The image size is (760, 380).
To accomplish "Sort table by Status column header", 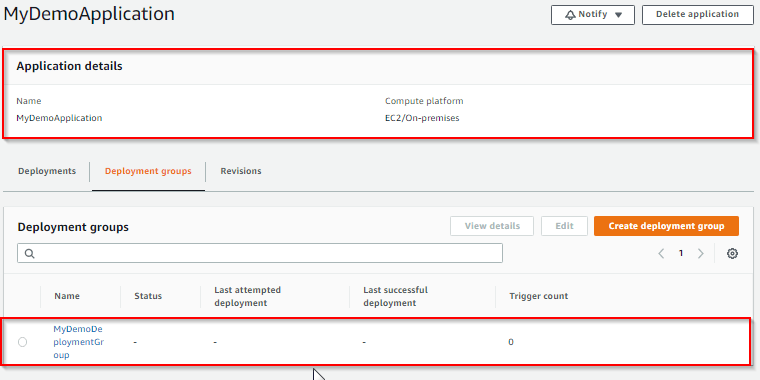I will click(148, 296).
